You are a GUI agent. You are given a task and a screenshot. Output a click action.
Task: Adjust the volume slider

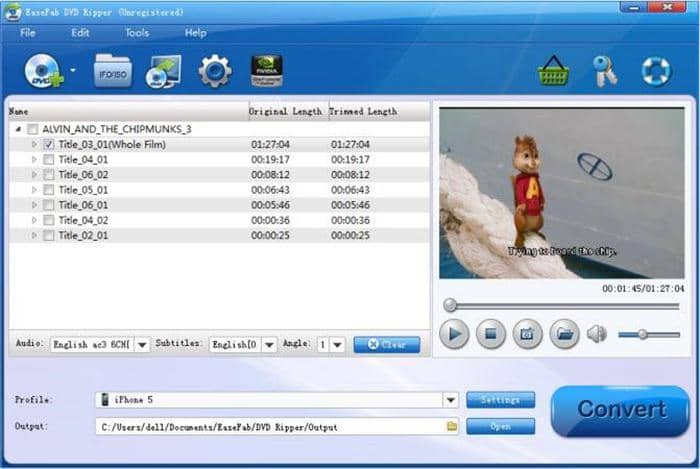point(642,334)
